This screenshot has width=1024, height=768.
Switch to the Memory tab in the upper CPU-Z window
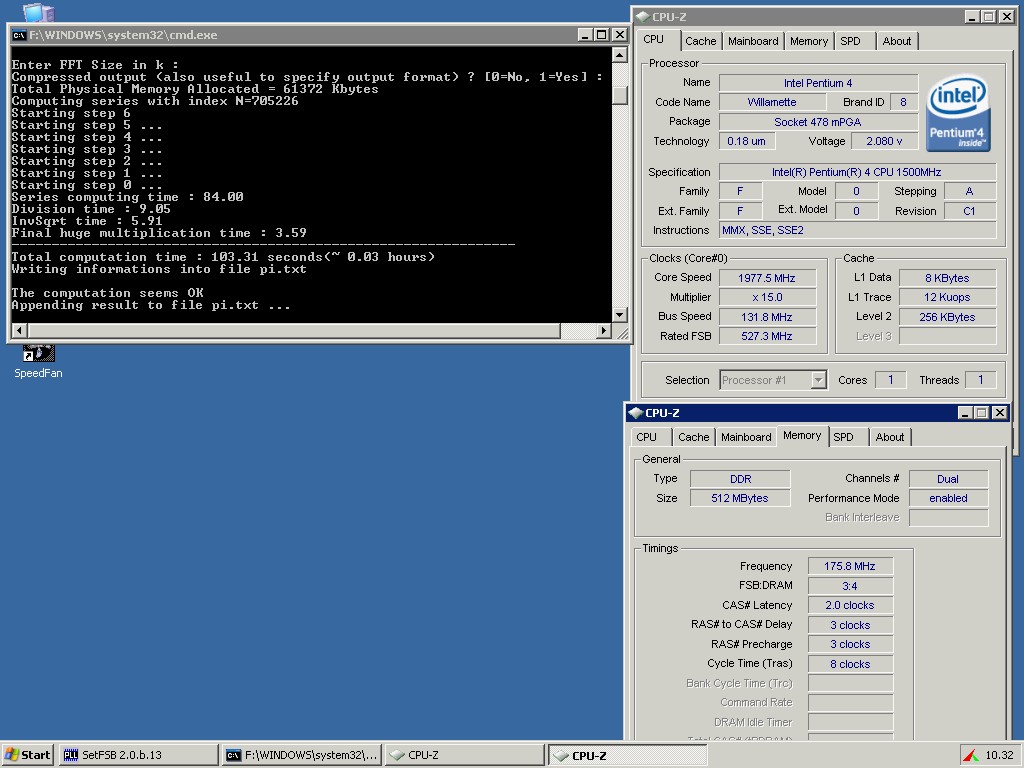[x=808, y=41]
